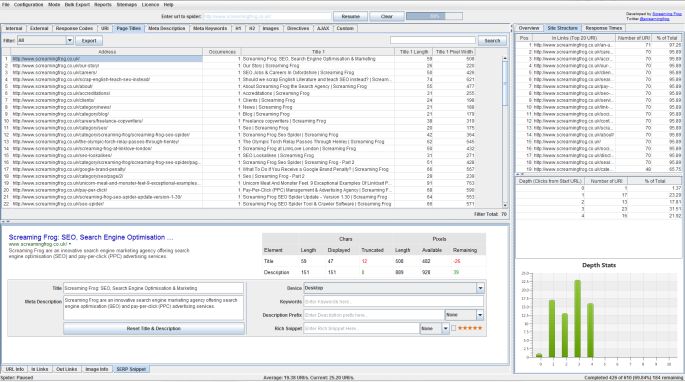Open the Overview tab in right panel

pos(529,28)
